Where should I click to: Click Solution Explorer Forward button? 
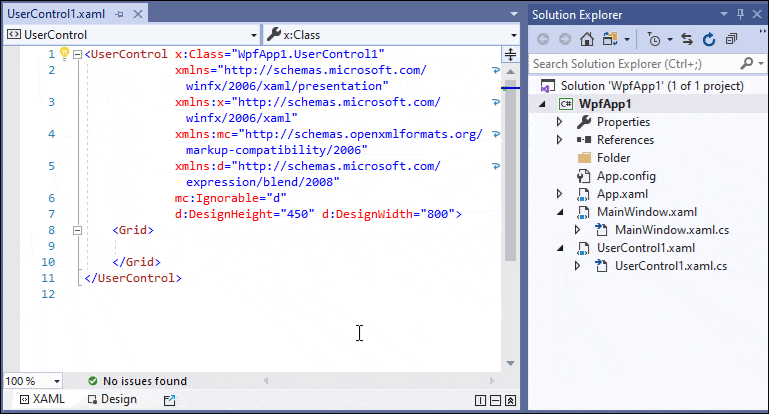click(x=565, y=39)
